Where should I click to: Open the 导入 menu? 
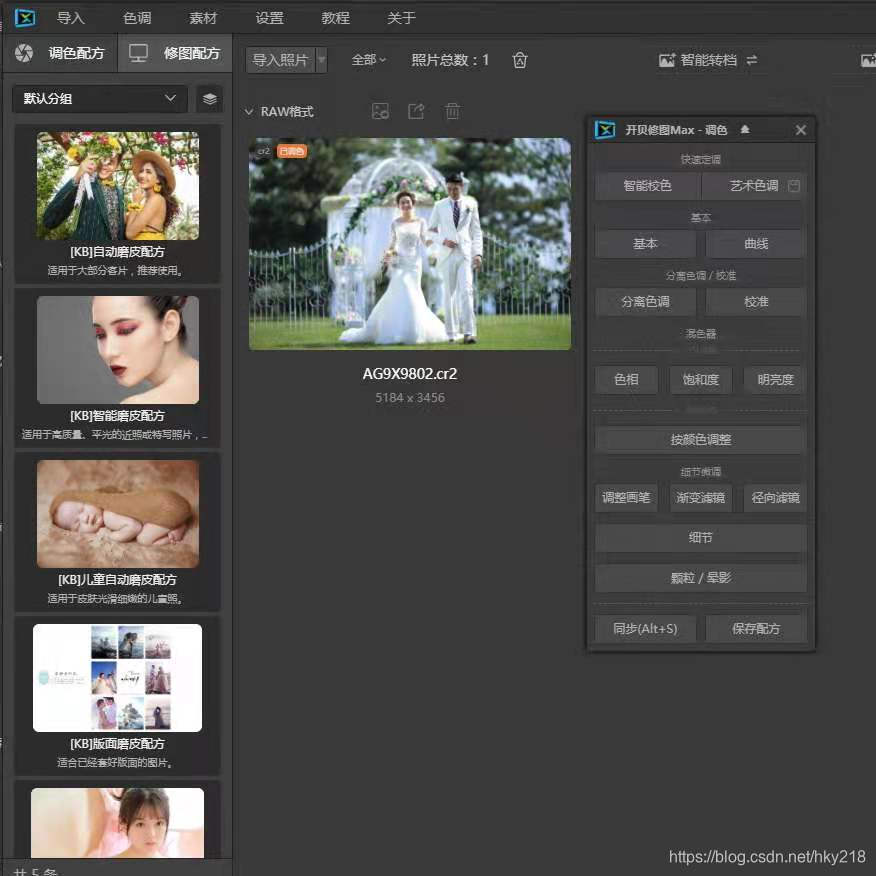pyautogui.click(x=70, y=18)
